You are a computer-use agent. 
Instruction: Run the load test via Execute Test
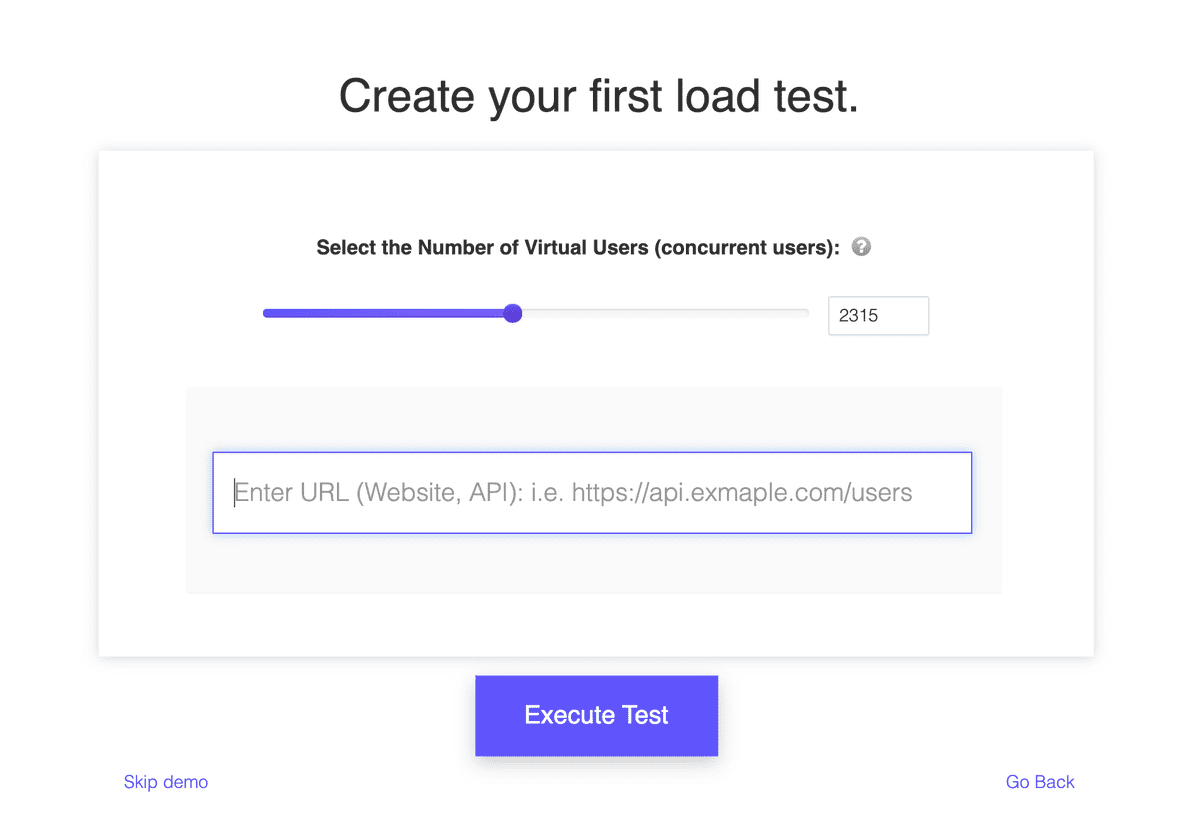click(596, 715)
